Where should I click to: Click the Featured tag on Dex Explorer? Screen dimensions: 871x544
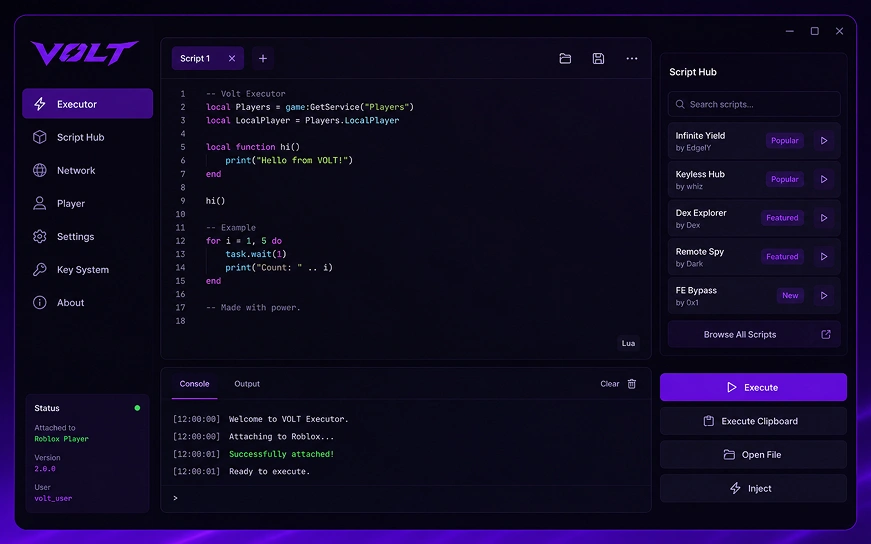pyautogui.click(x=782, y=218)
